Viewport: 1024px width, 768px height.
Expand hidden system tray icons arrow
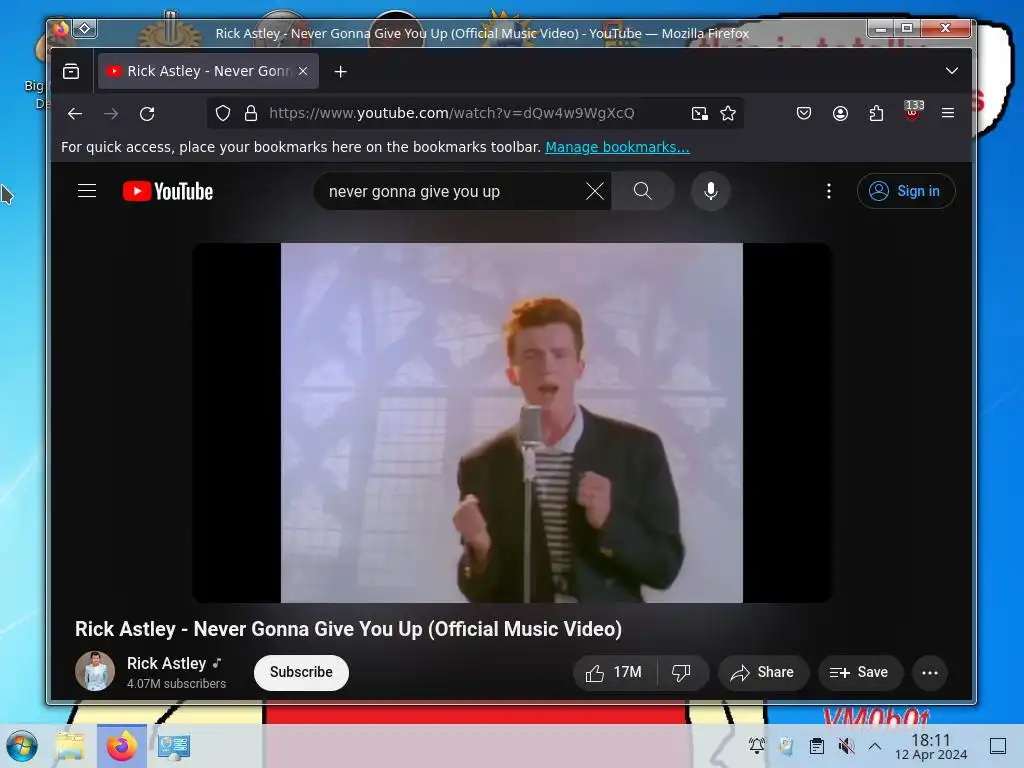coord(875,746)
